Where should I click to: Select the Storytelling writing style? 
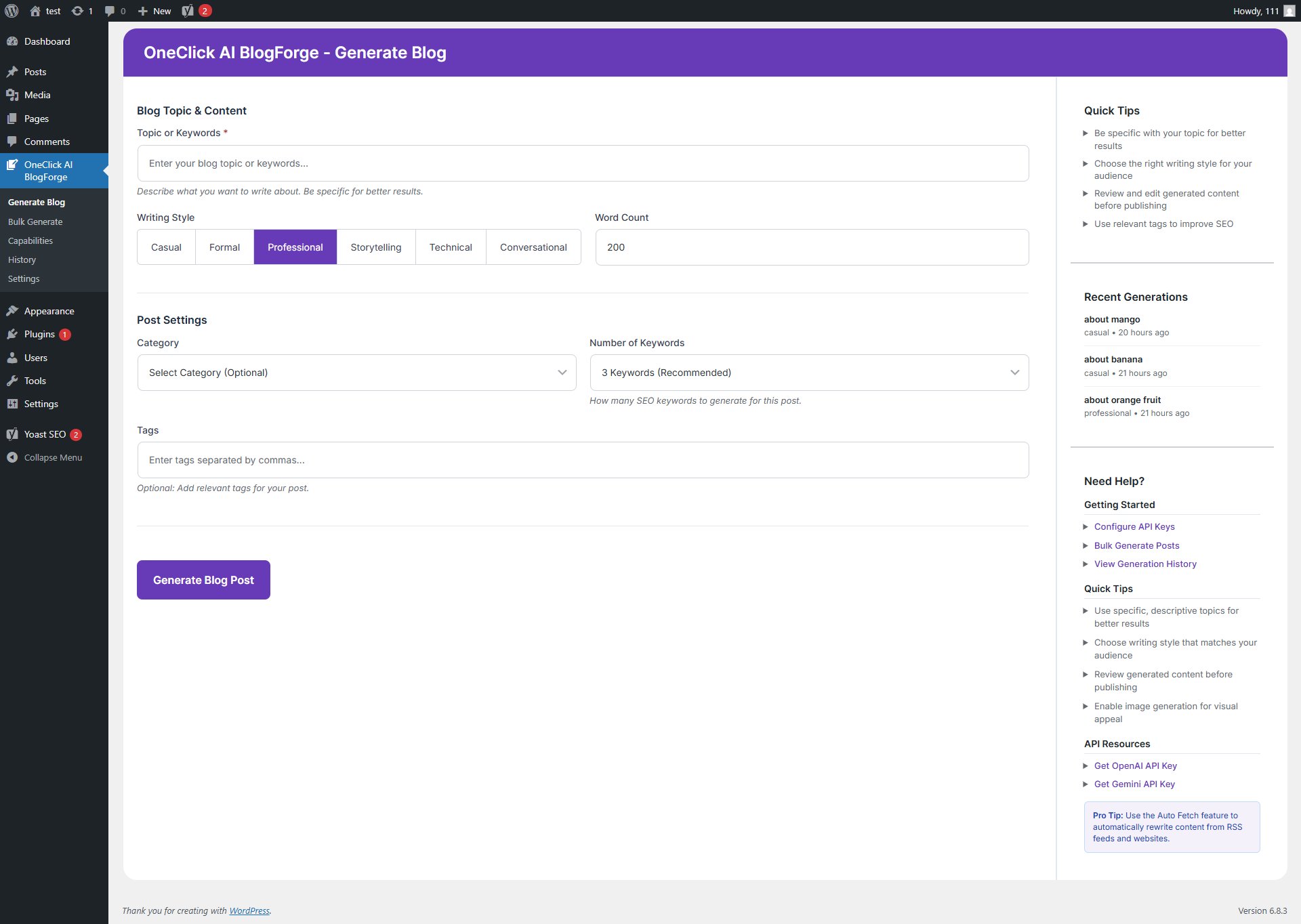coord(375,247)
